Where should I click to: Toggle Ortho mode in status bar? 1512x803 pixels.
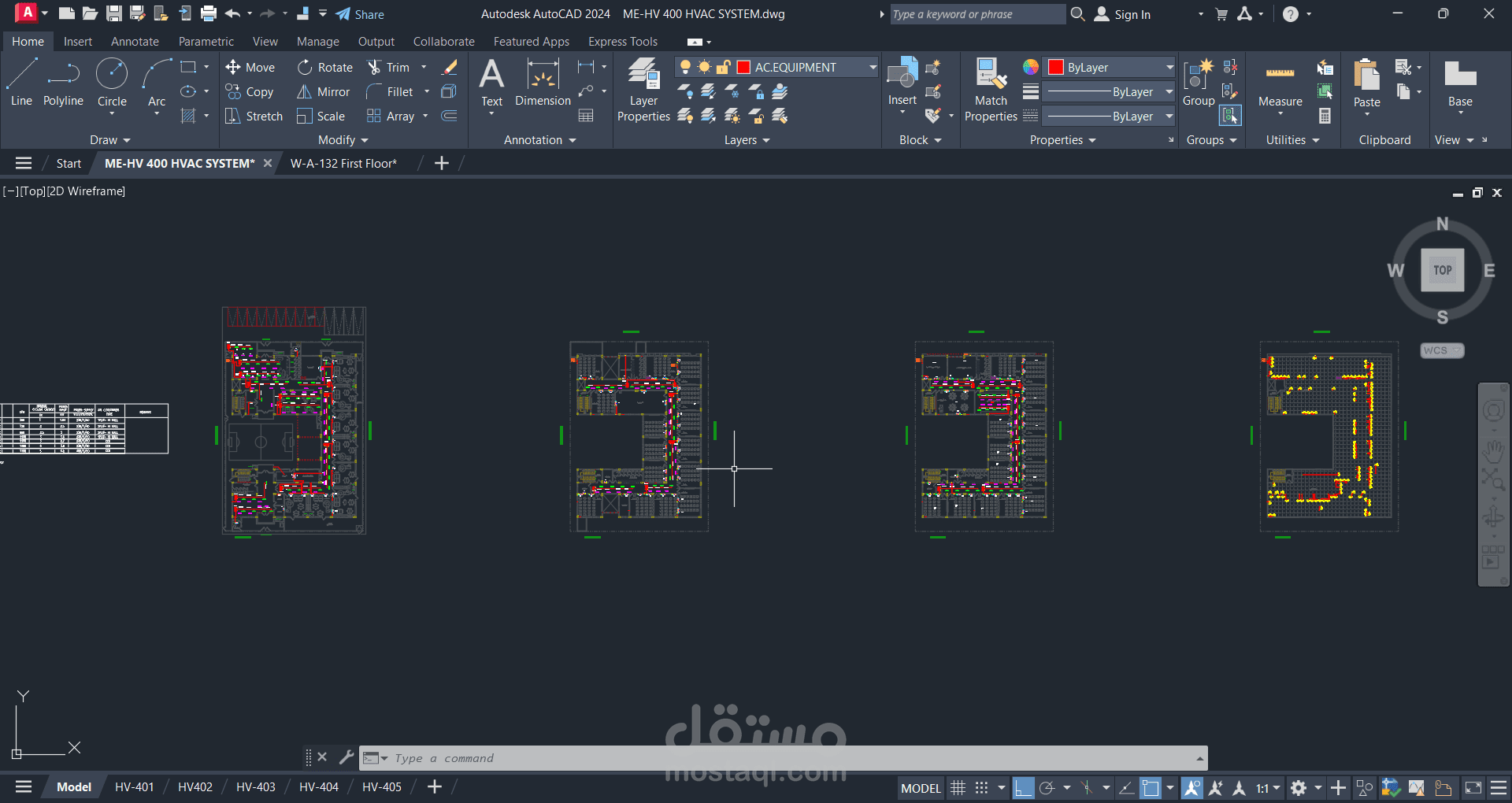(1023, 787)
